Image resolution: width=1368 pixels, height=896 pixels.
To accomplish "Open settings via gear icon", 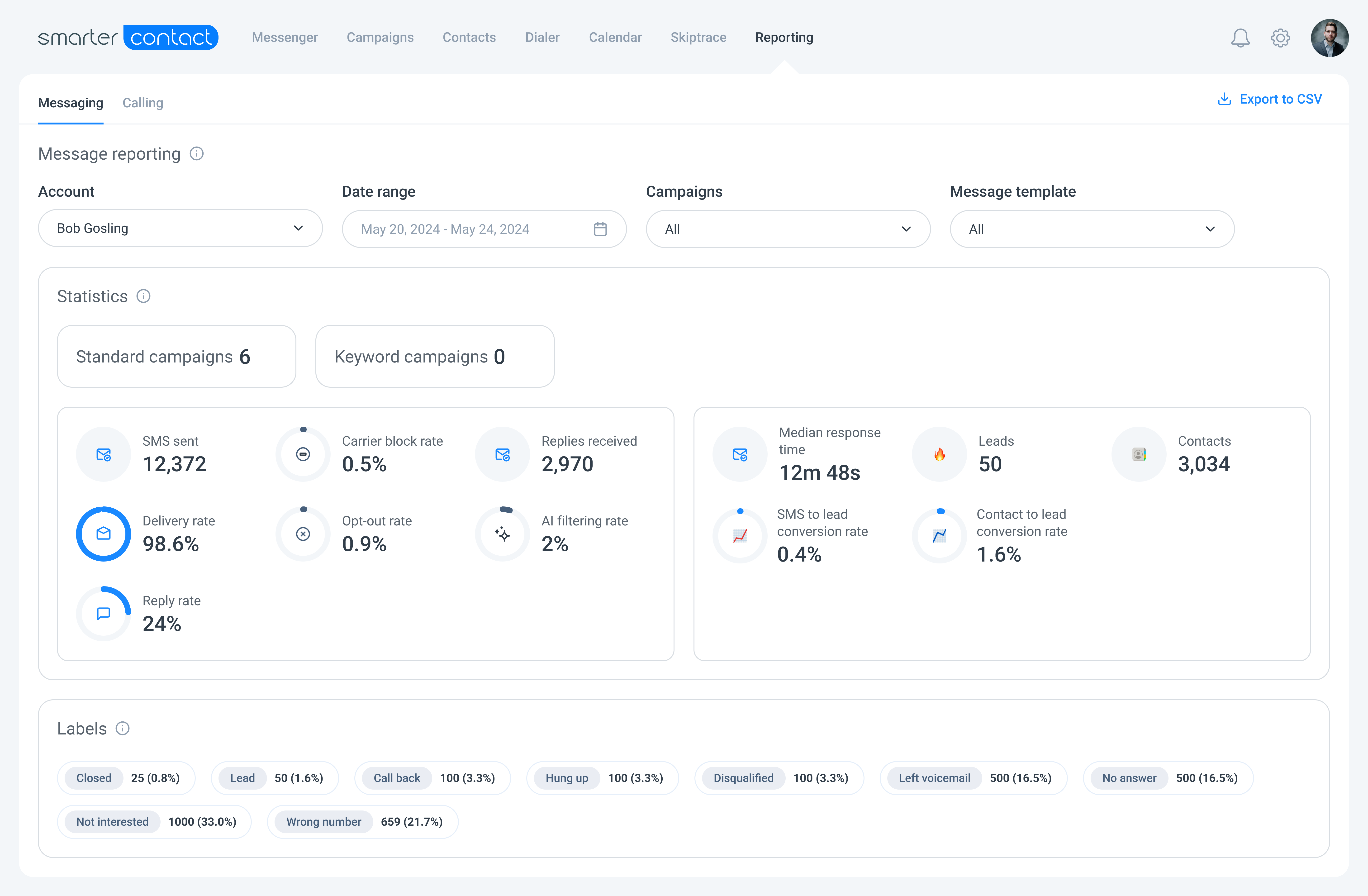I will click(1280, 38).
